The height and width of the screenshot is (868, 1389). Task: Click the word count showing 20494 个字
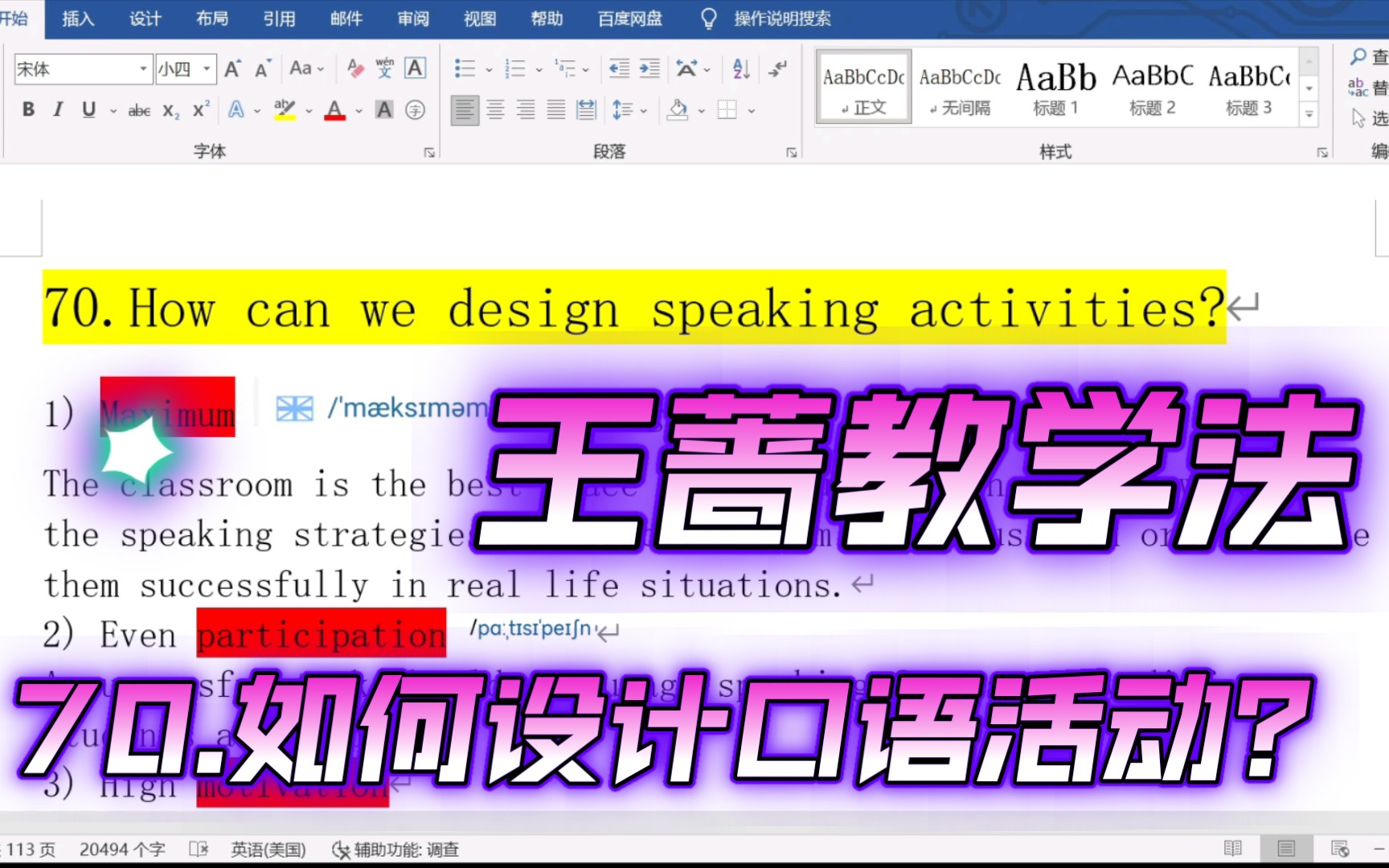122,849
